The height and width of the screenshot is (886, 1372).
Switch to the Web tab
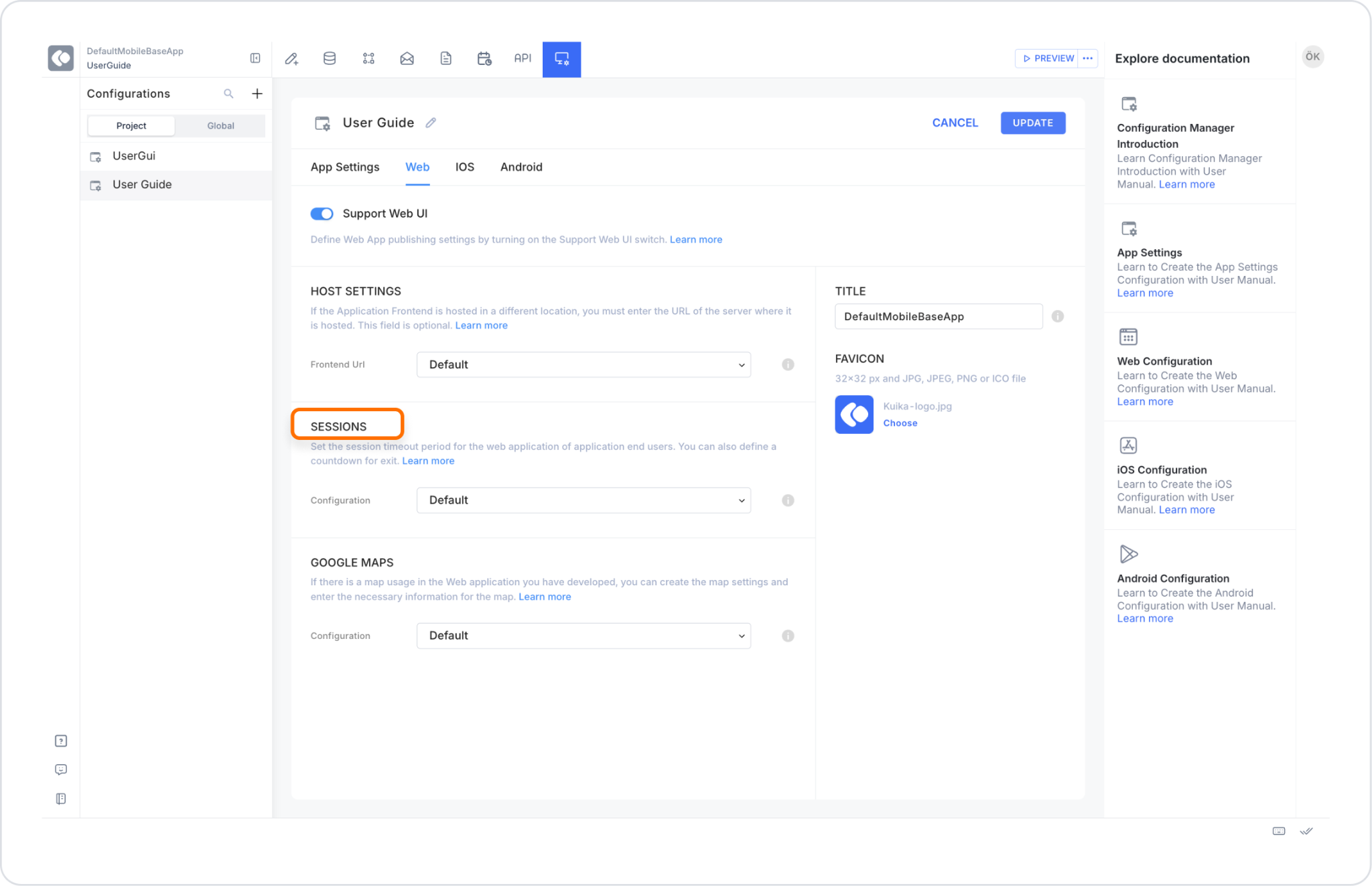[x=417, y=167]
